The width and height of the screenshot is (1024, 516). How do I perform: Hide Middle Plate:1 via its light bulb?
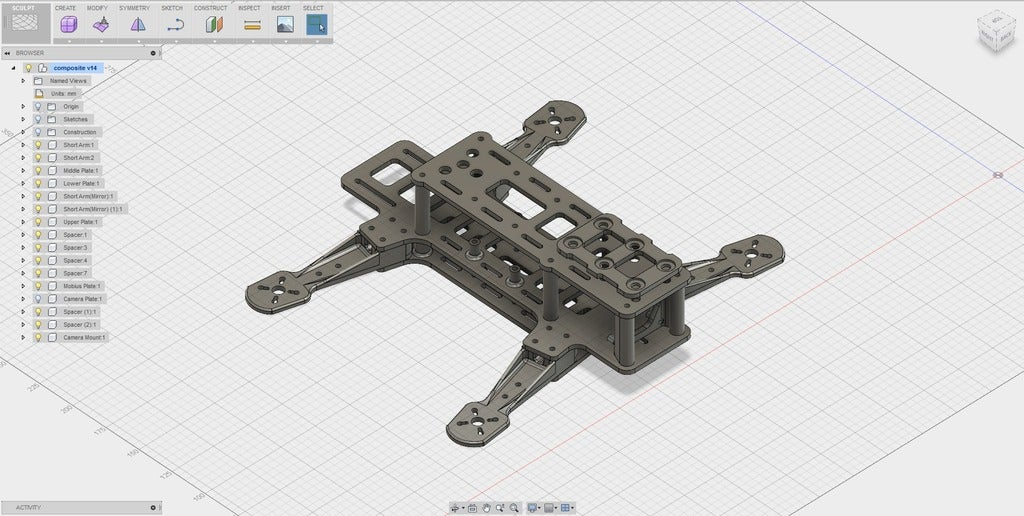point(38,170)
